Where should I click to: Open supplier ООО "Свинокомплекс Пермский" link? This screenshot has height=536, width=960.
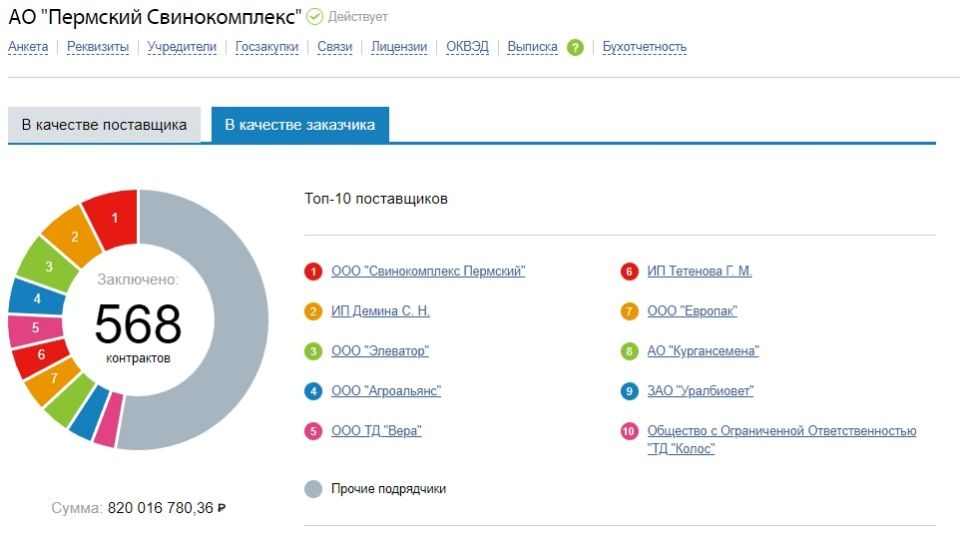428,271
